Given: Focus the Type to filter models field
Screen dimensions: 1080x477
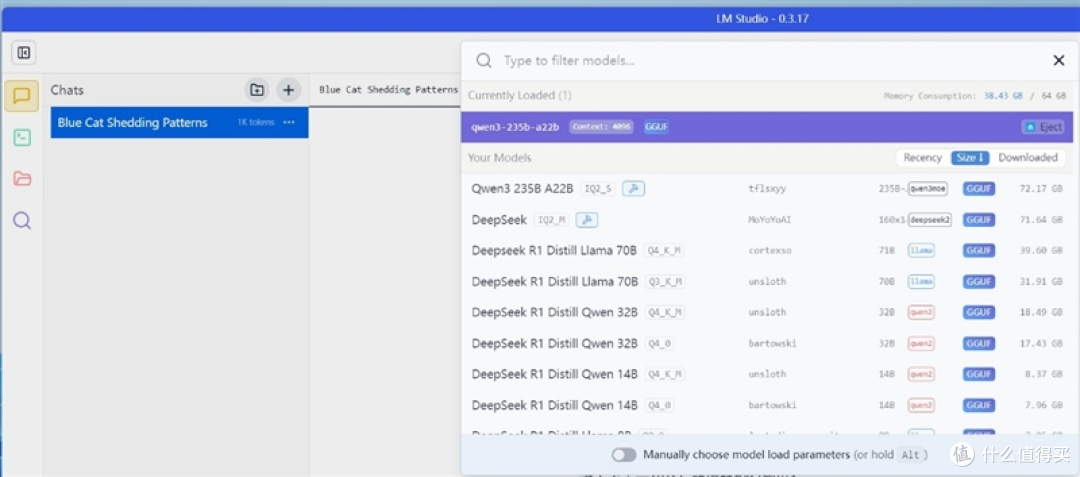Looking at the screenshot, I should coord(771,61).
